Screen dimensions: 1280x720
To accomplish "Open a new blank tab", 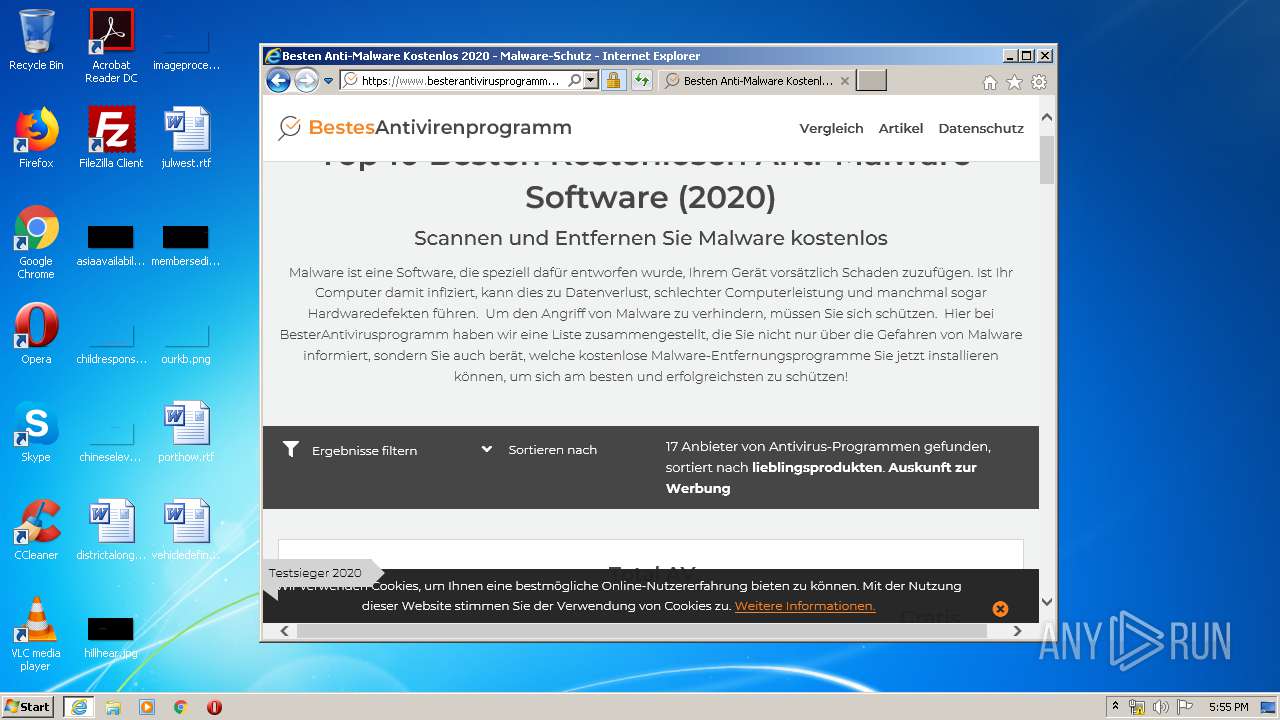I will (x=871, y=81).
